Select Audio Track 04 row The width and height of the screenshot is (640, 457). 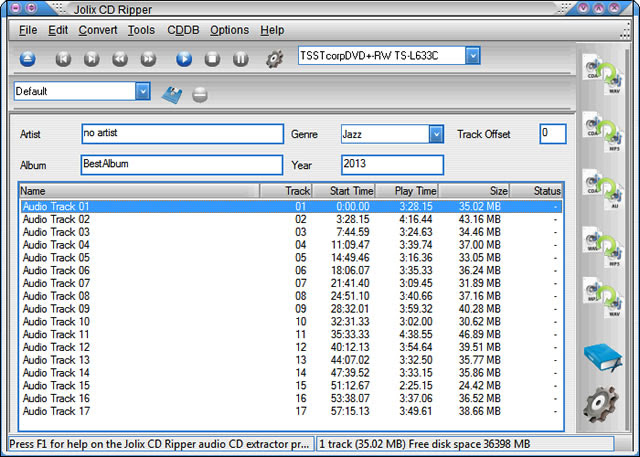pos(291,245)
